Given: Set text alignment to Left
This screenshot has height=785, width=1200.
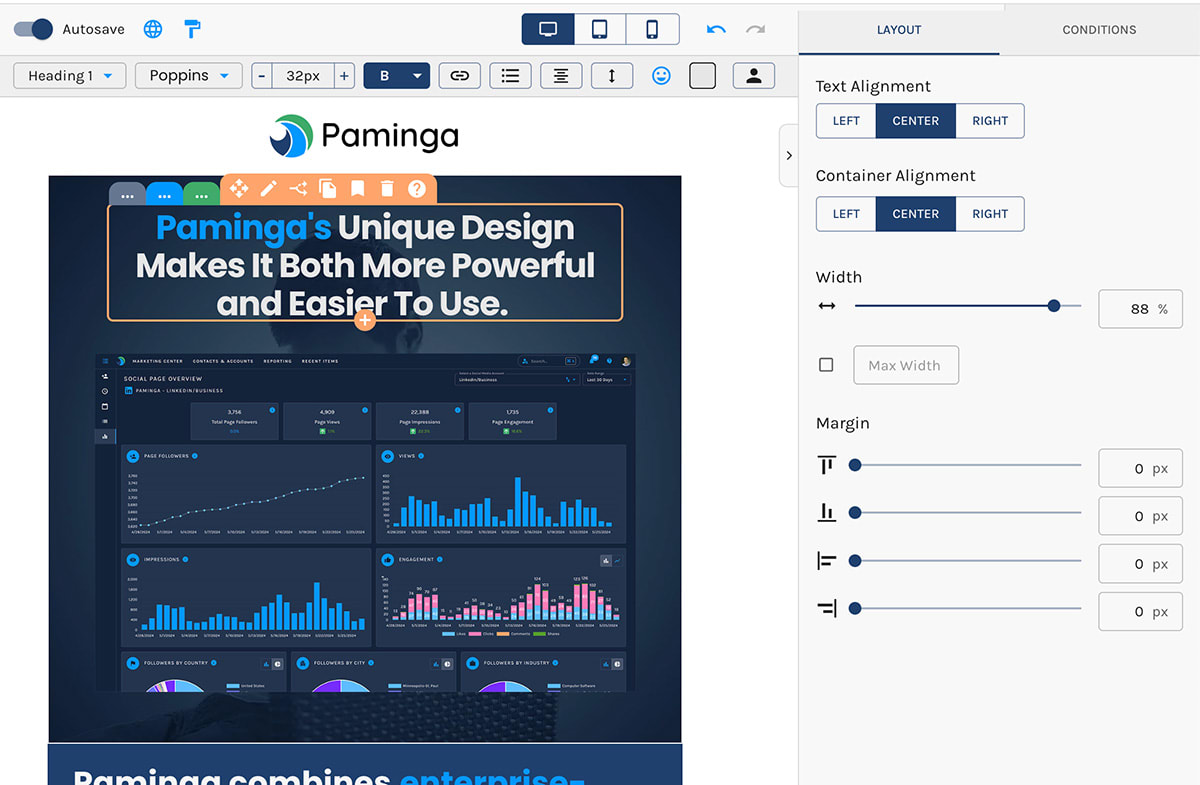Looking at the screenshot, I should tap(846, 121).
